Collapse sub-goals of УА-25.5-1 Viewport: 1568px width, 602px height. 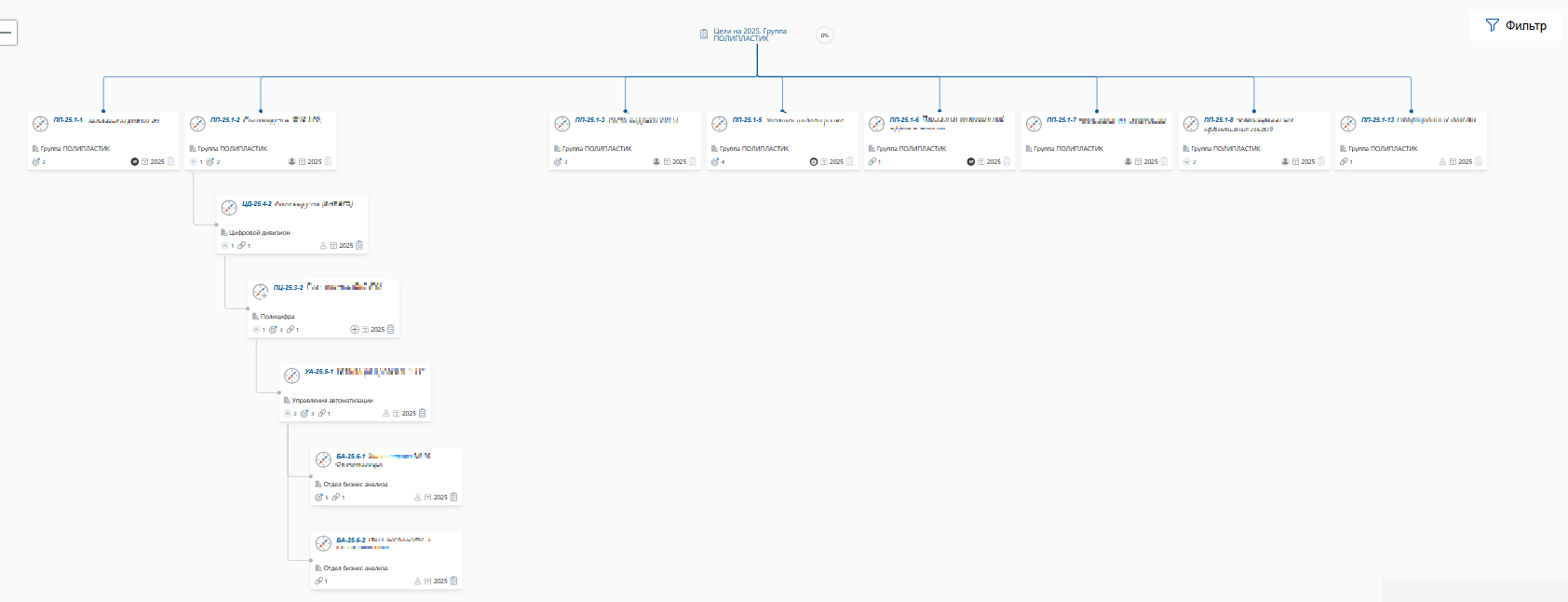point(288,414)
